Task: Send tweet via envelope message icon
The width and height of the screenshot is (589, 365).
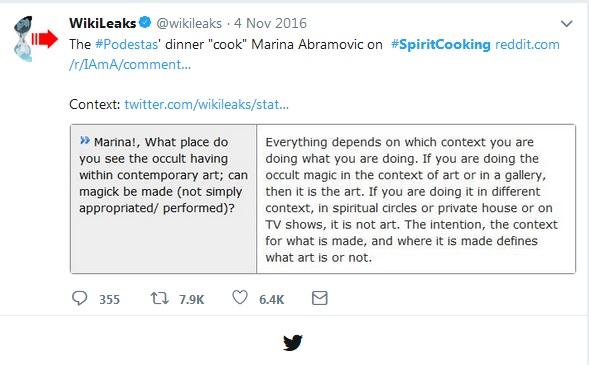Action: pos(320,298)
